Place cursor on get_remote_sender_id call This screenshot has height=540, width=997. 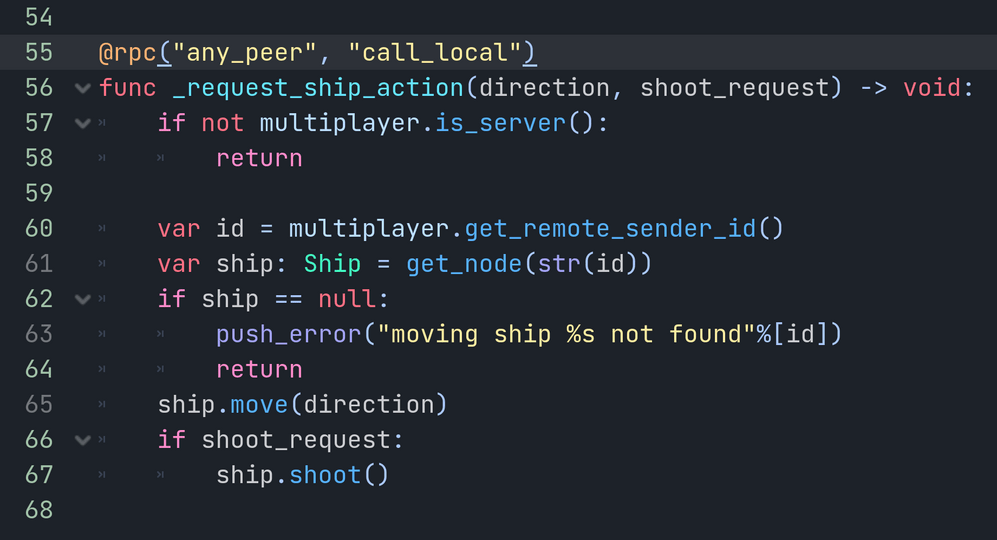610,229
